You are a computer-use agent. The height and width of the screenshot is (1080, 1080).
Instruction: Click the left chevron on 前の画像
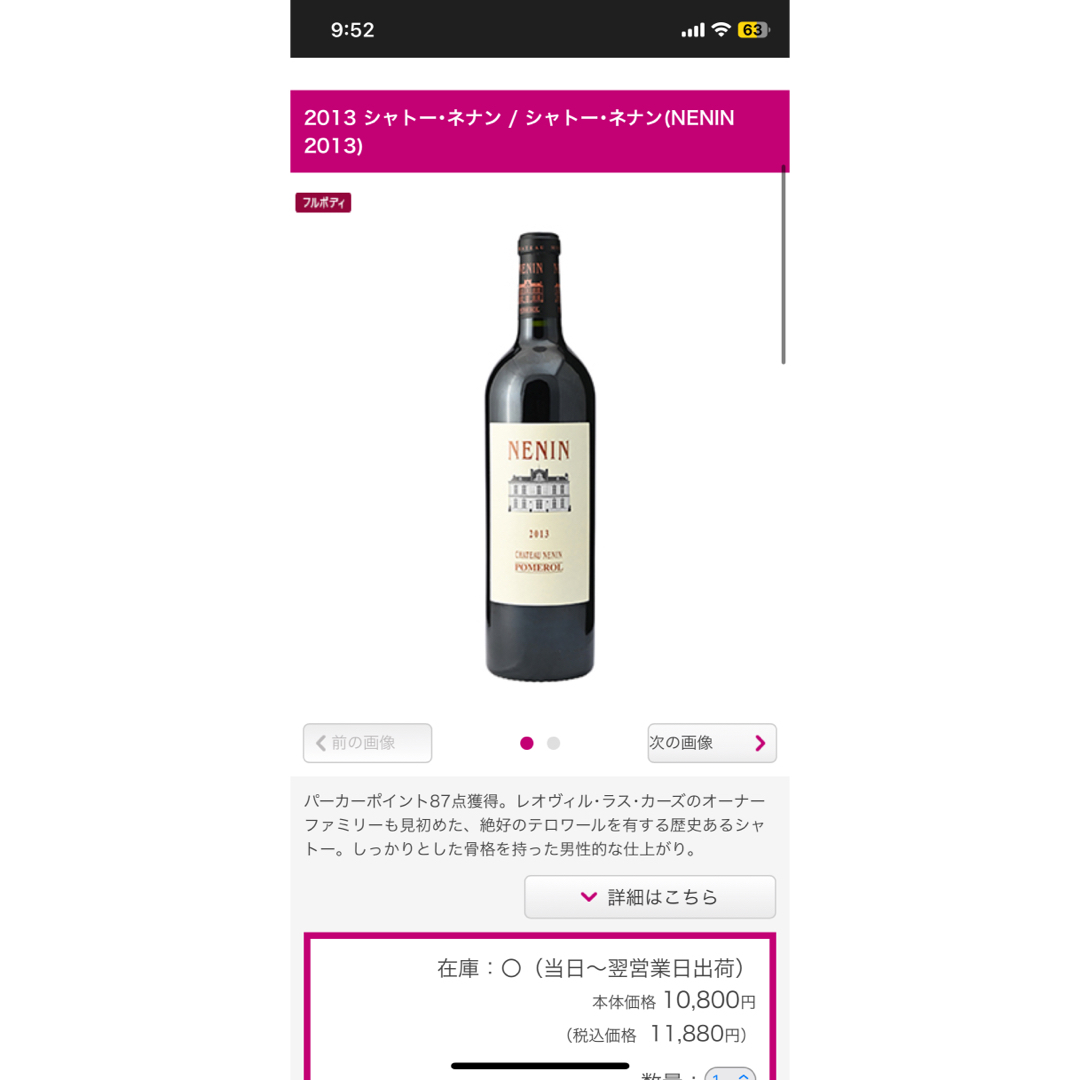click(x=320, y=743)
